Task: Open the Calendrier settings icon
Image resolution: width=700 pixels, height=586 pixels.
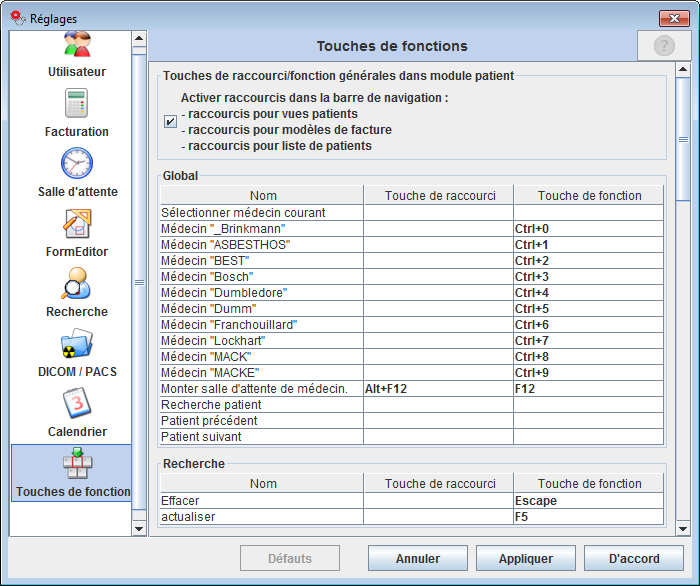Action: pos(77,404)
